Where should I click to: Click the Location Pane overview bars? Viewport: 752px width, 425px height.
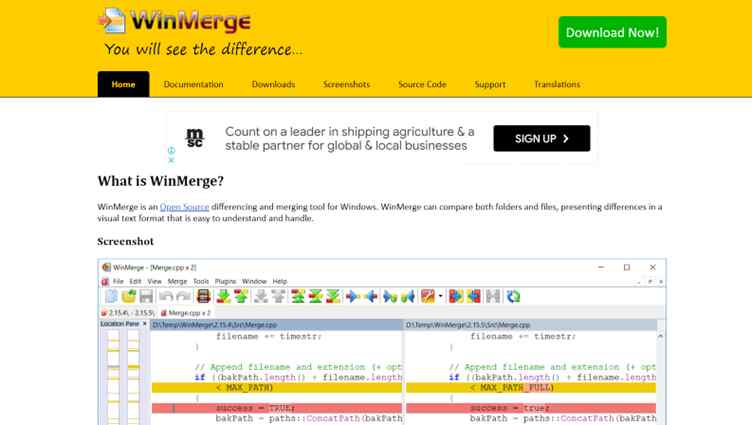point(124,377)
